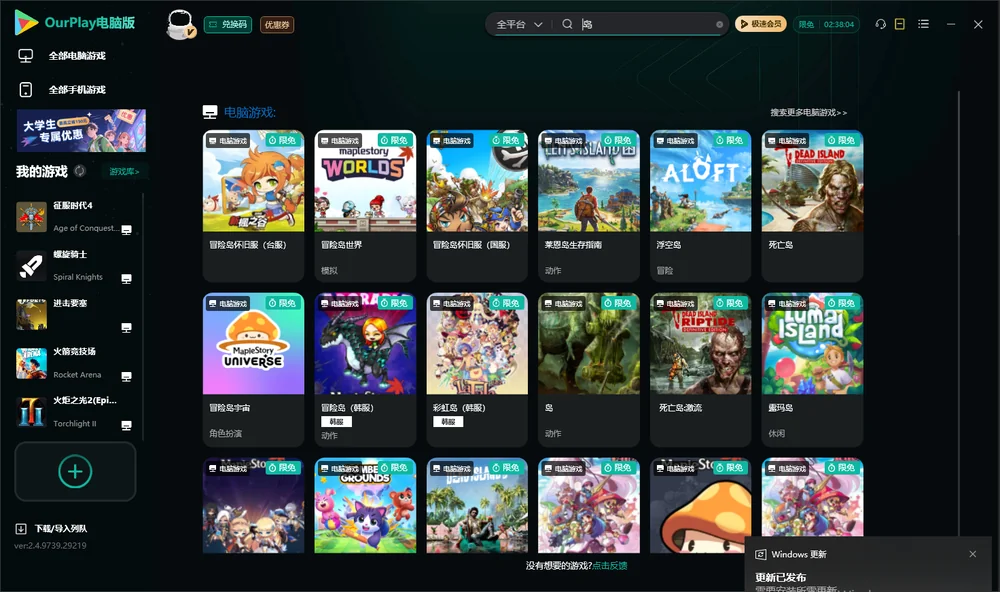Click the yellow mini-mode window icon
The height and width of the screenshot is (592, 1000).
pyautogui.click(x=900, y=24)
